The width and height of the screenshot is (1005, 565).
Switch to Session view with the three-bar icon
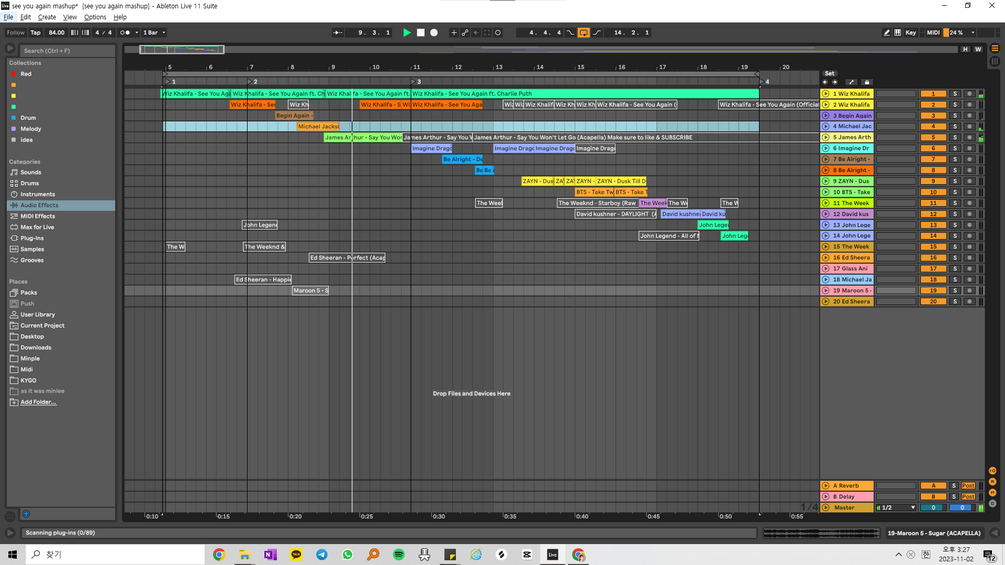click(x=995, y=61)
